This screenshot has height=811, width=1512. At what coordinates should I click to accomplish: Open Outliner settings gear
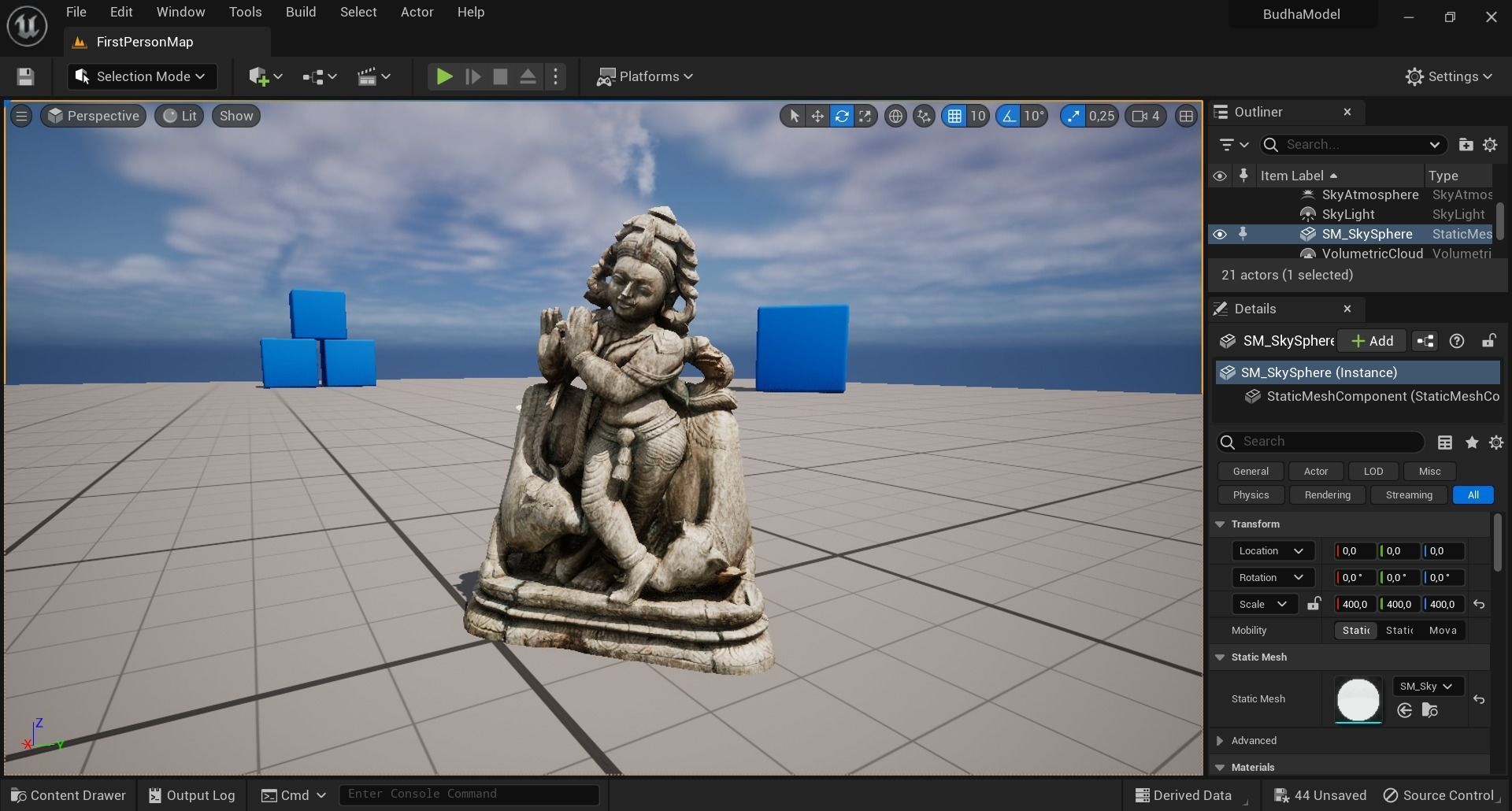coord(1490,145)
